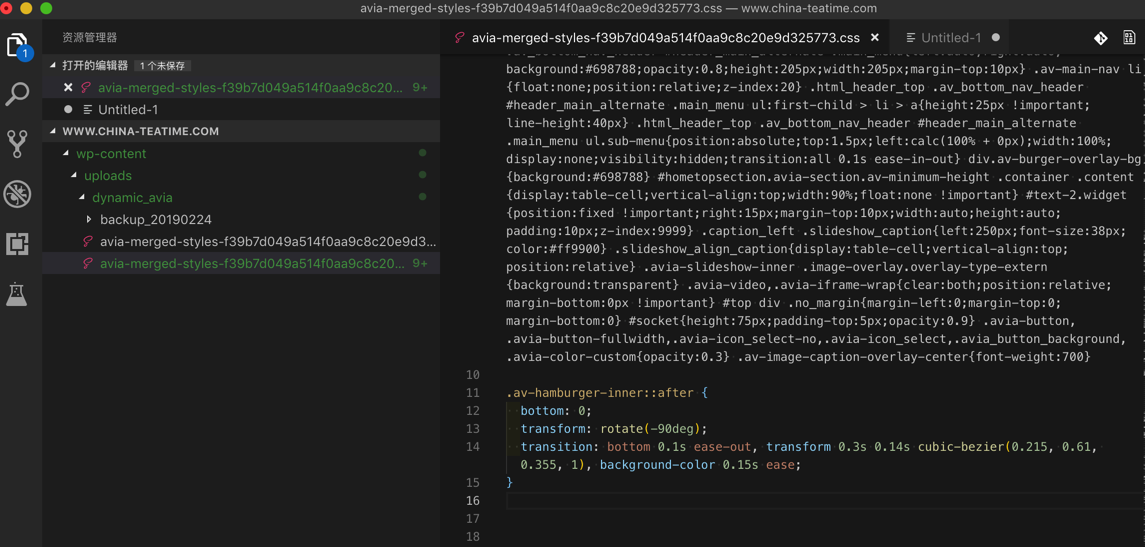
Task: Click the red macOS close window button
Action: click(x=9, y=9)
